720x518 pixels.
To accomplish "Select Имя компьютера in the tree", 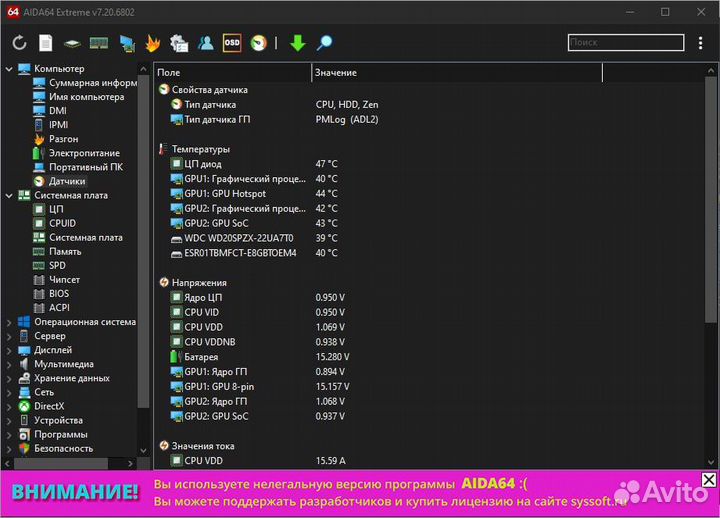I will coord(86,97).
